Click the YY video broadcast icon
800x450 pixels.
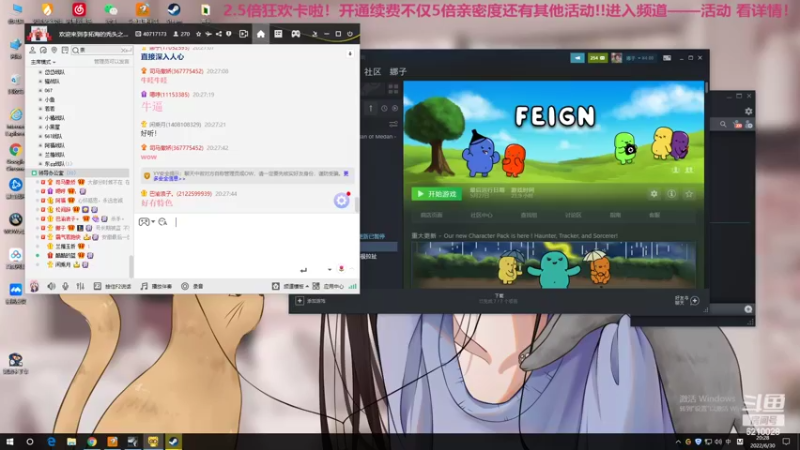[x=243, y=34]
